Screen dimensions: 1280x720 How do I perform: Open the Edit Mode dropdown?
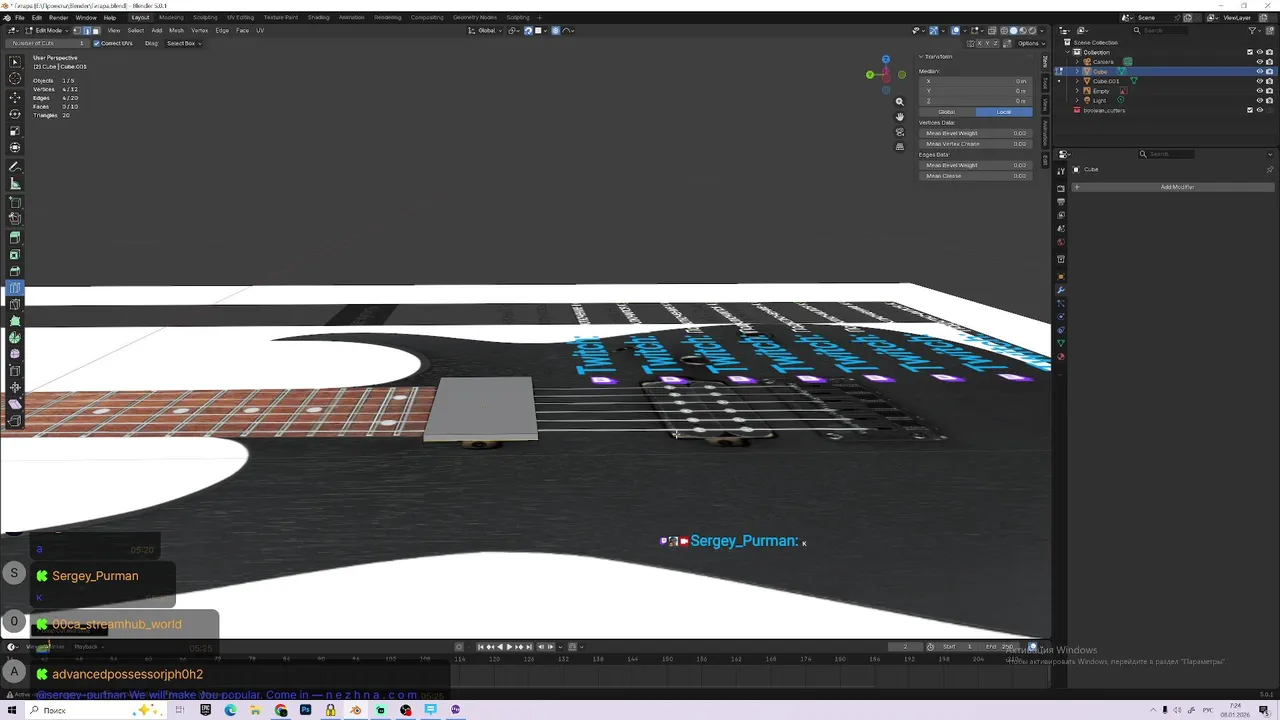[x=47, y=30]
